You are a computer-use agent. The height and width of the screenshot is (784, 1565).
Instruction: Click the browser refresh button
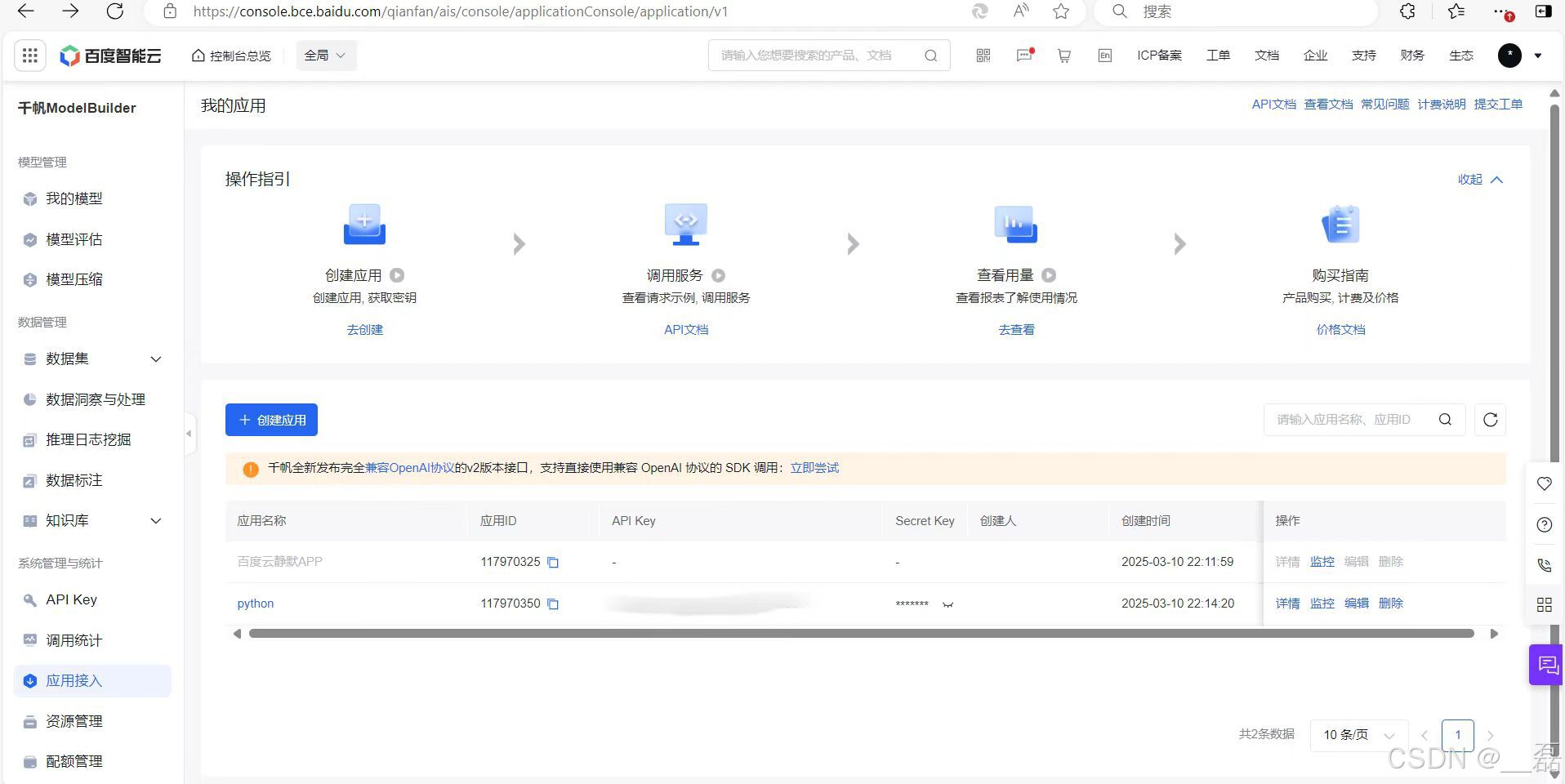(x=115, y=11)
